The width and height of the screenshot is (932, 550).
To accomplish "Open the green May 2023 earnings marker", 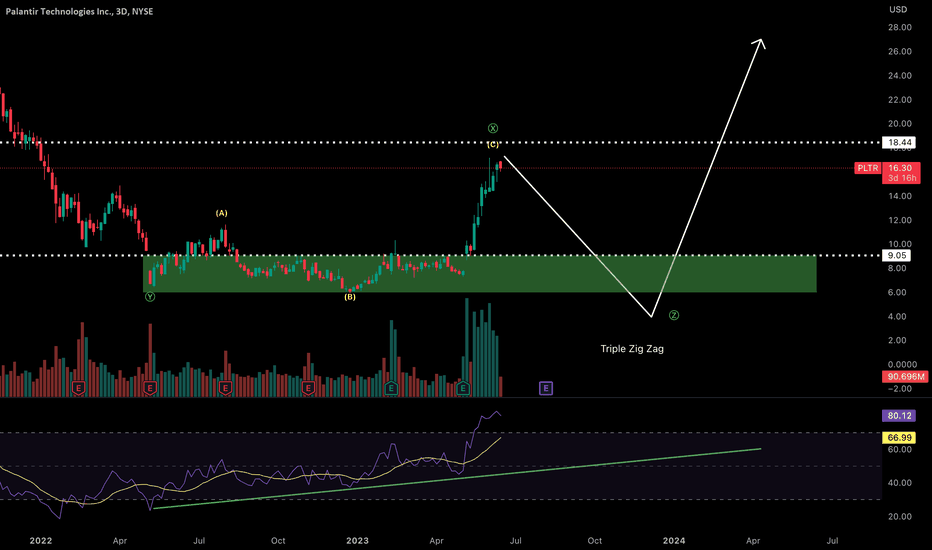I will 463,388.
